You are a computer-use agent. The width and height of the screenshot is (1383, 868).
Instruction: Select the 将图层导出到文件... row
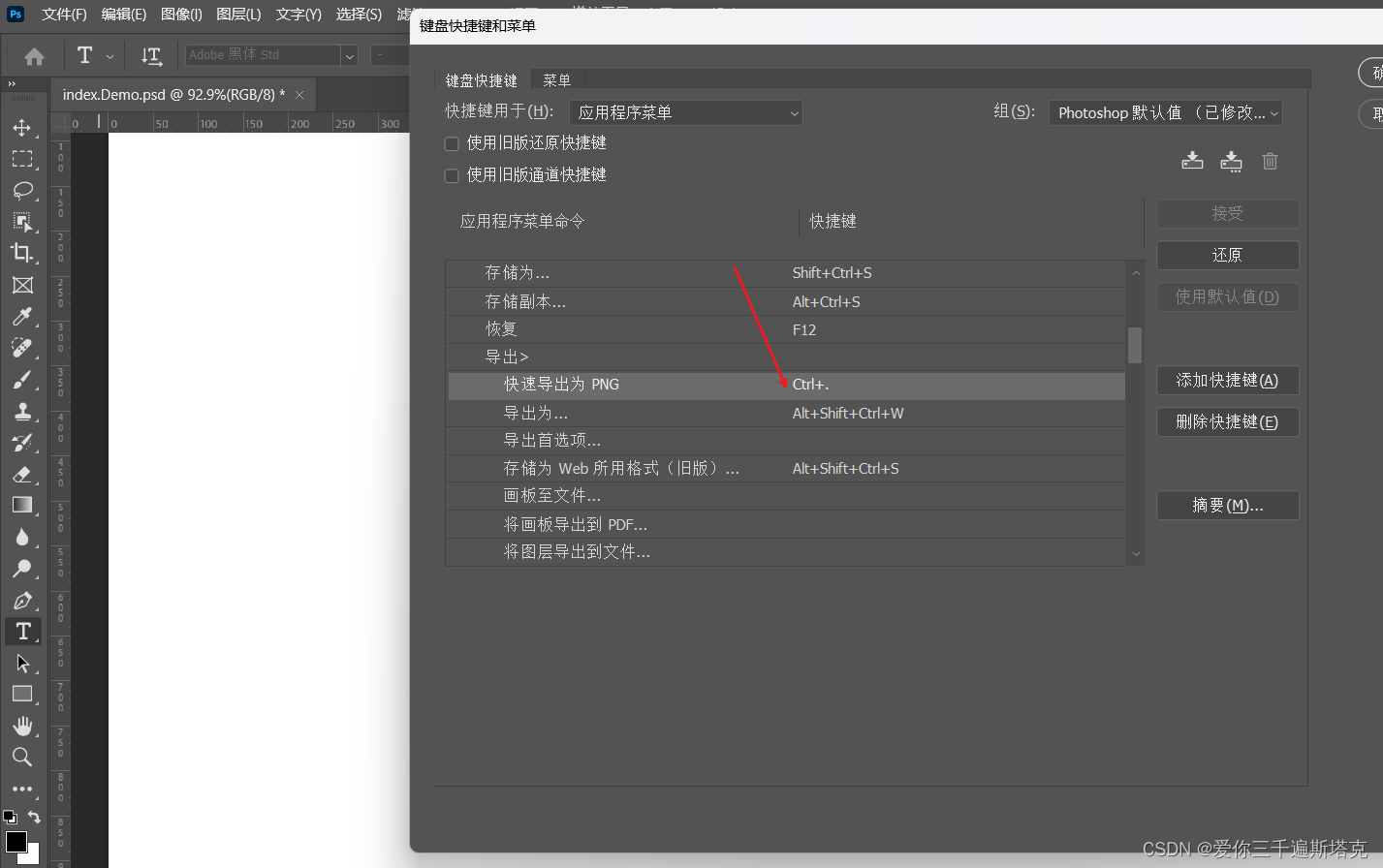click(786, 552)
